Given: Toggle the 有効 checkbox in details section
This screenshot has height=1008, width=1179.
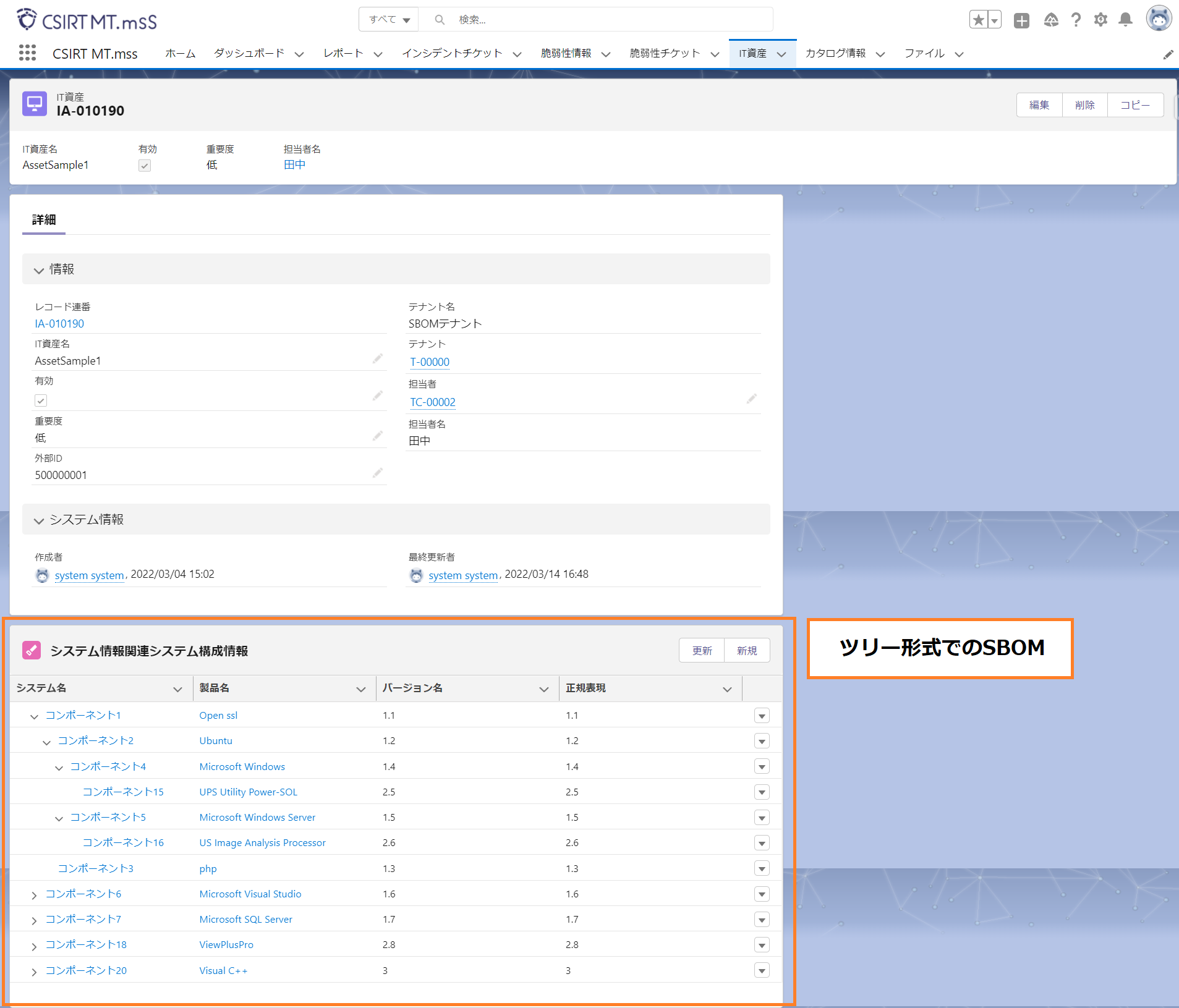Looking at the screenshot, I should point(41,400).
